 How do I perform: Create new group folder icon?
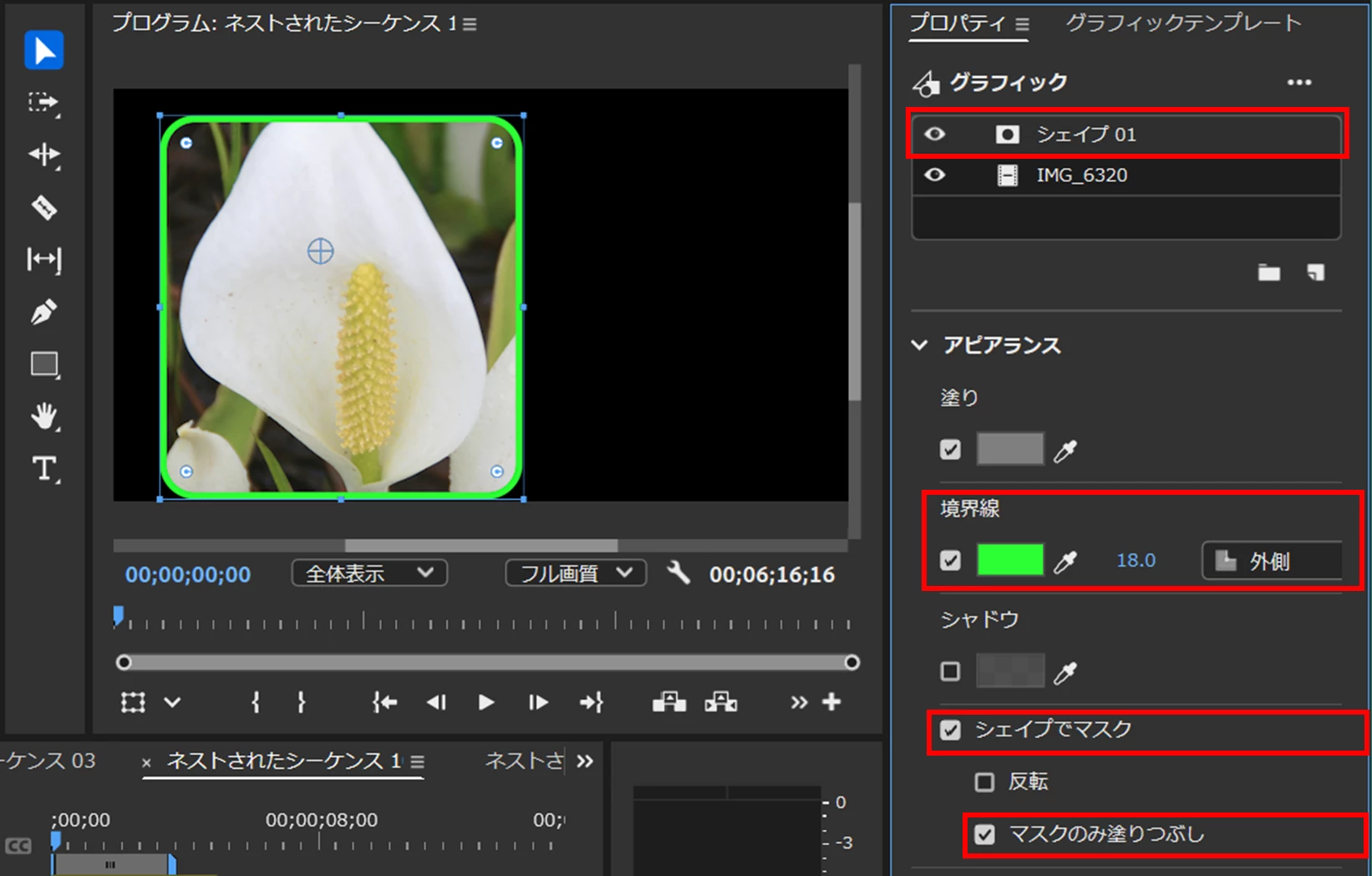pyautogui.click(x=1269, y=272)
